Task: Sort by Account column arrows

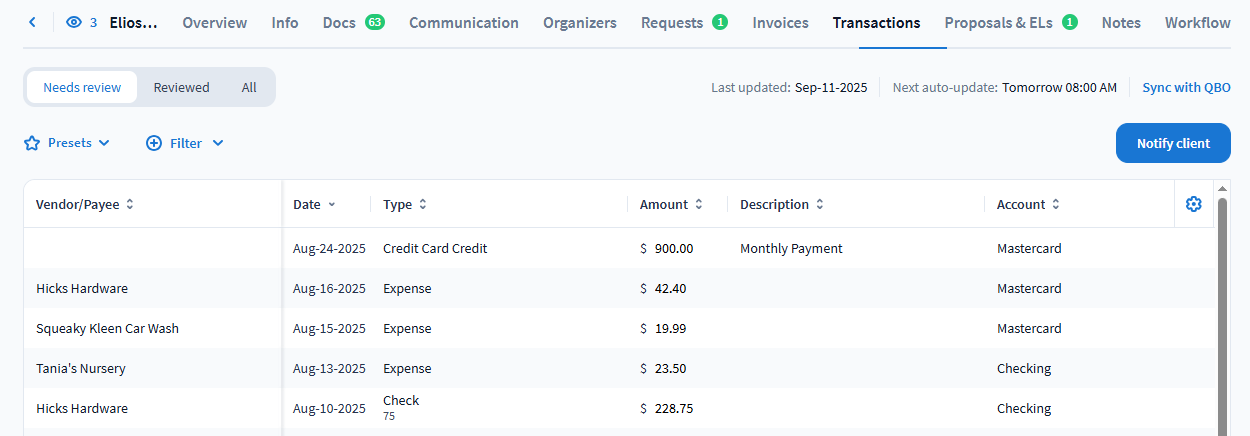Action: pos(1056,204)
